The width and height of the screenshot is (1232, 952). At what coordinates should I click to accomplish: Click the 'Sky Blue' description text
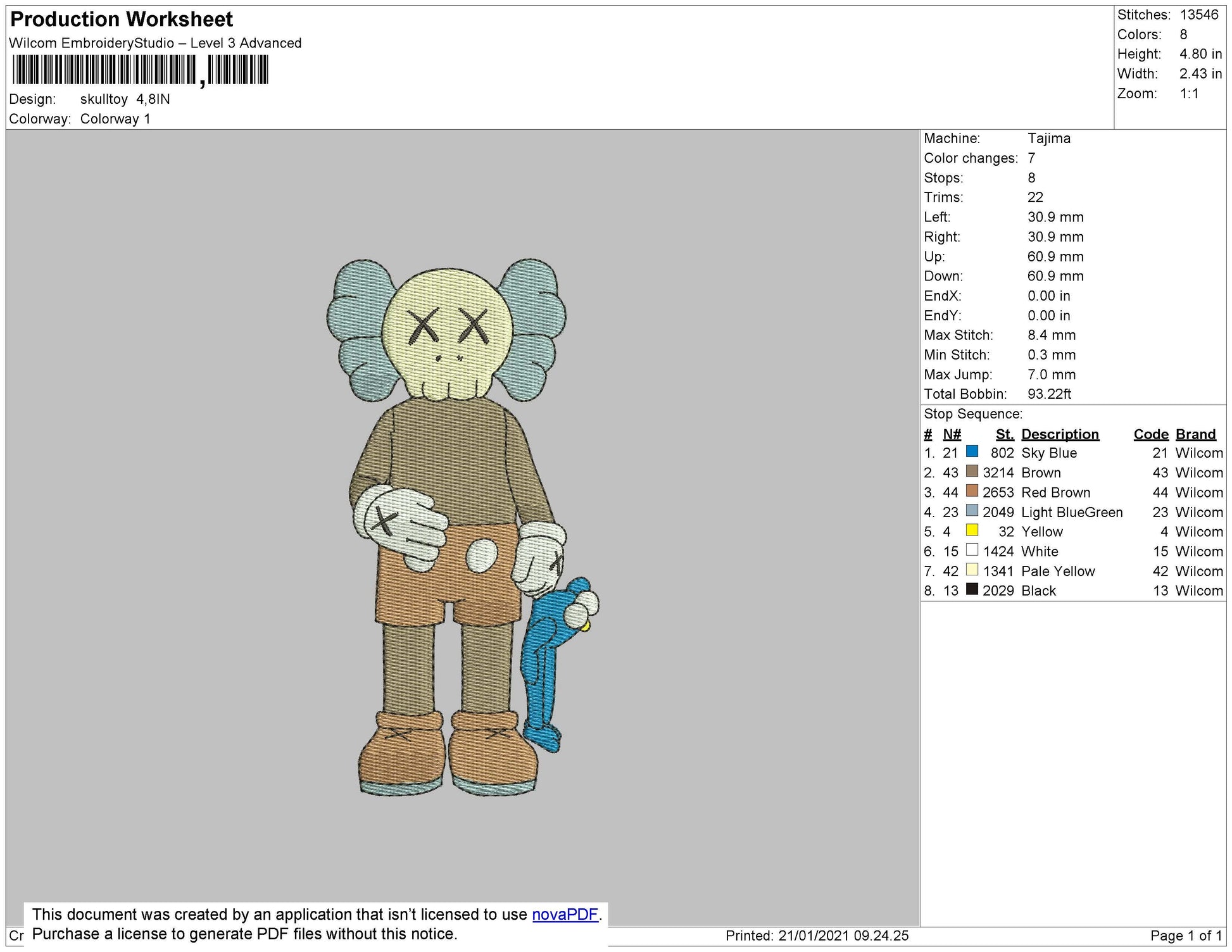tap(1049, 453)
